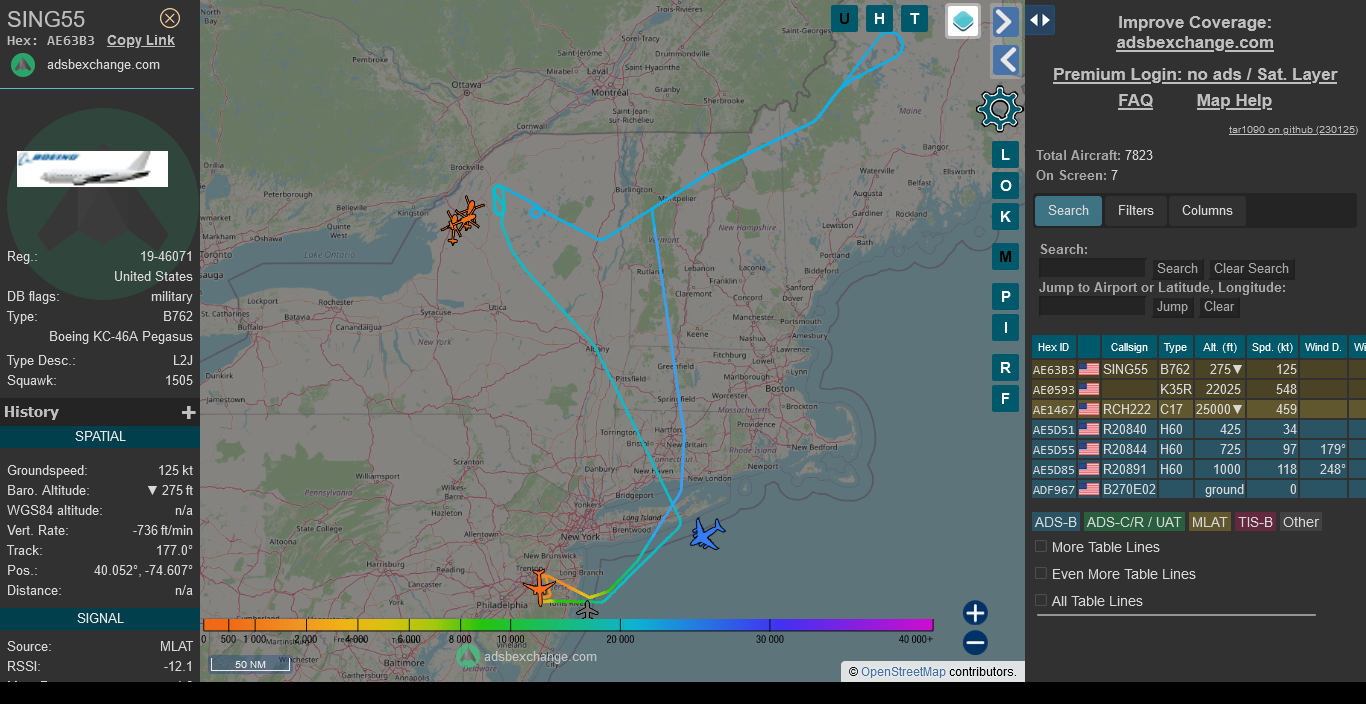Open the map settings gear
Image resolution: width=1366 pixels, height=704 pixels.
point(1000,109)
